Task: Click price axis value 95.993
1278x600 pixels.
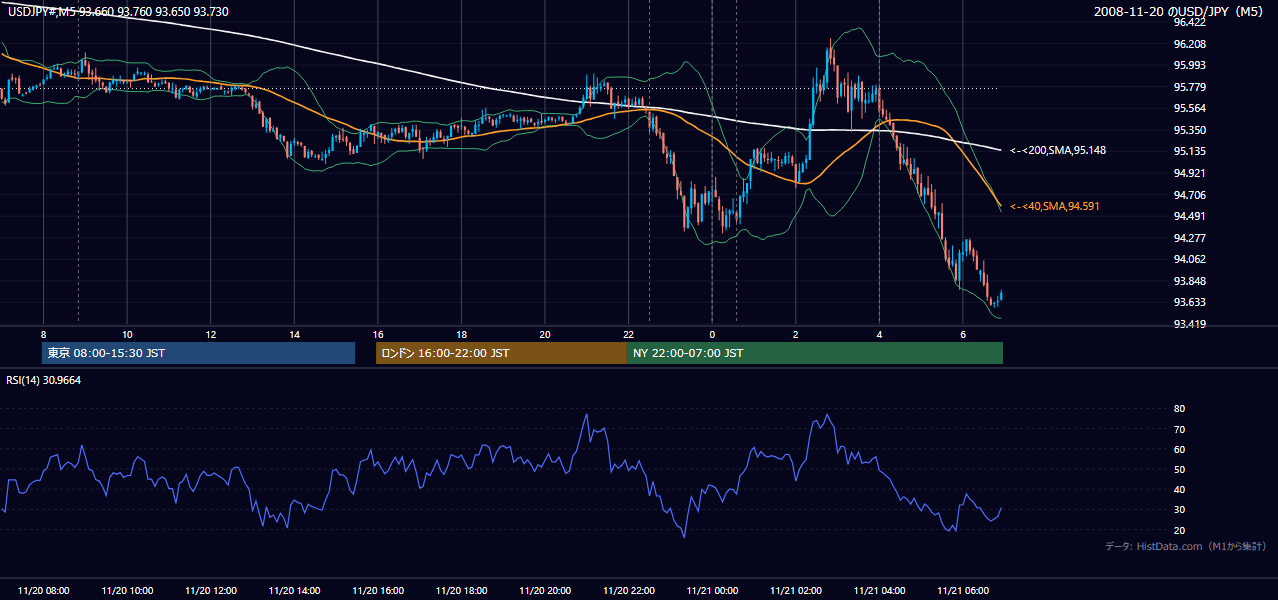Action: click(1189, 65)
